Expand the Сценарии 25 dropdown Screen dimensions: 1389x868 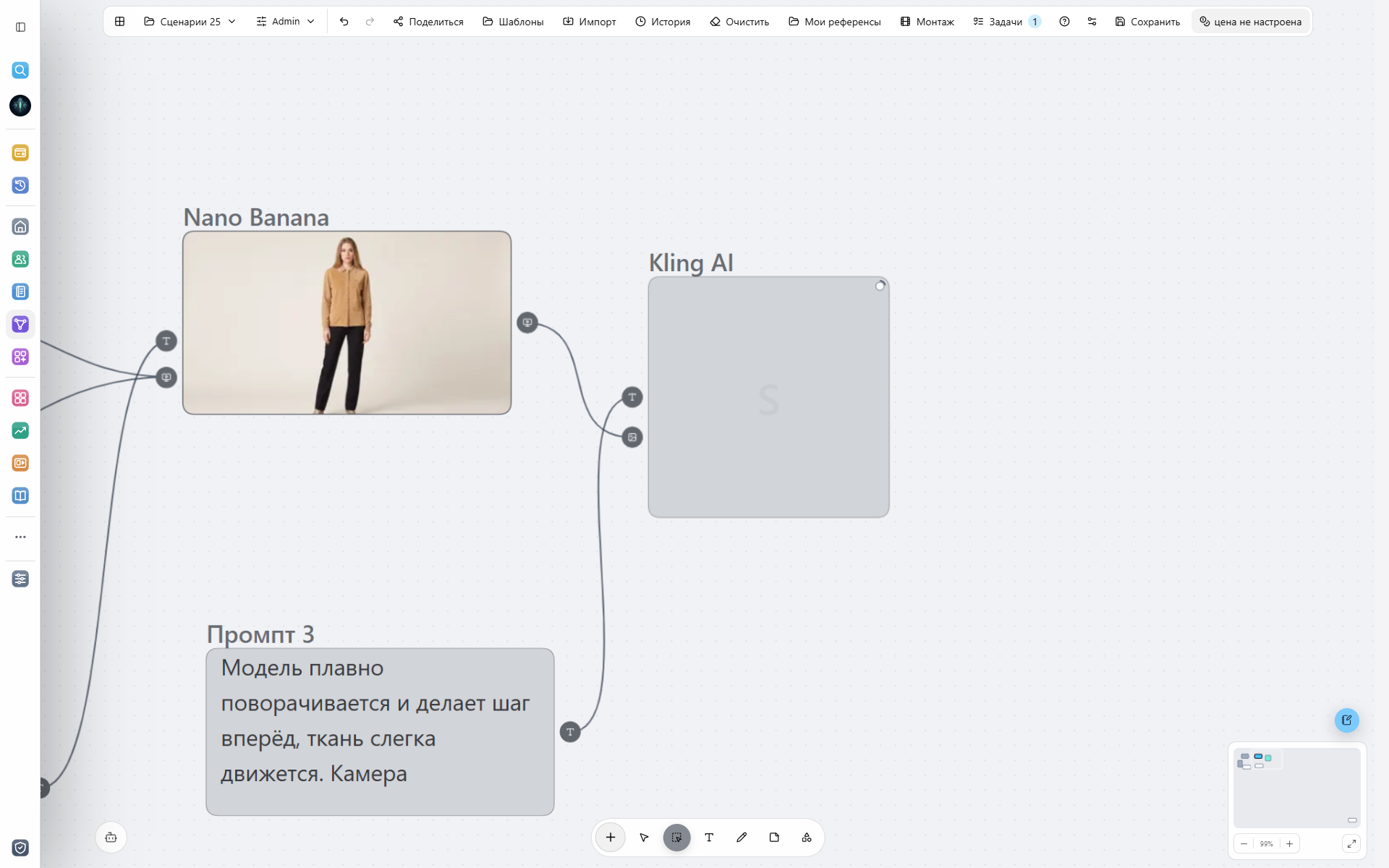pos(190,22)
